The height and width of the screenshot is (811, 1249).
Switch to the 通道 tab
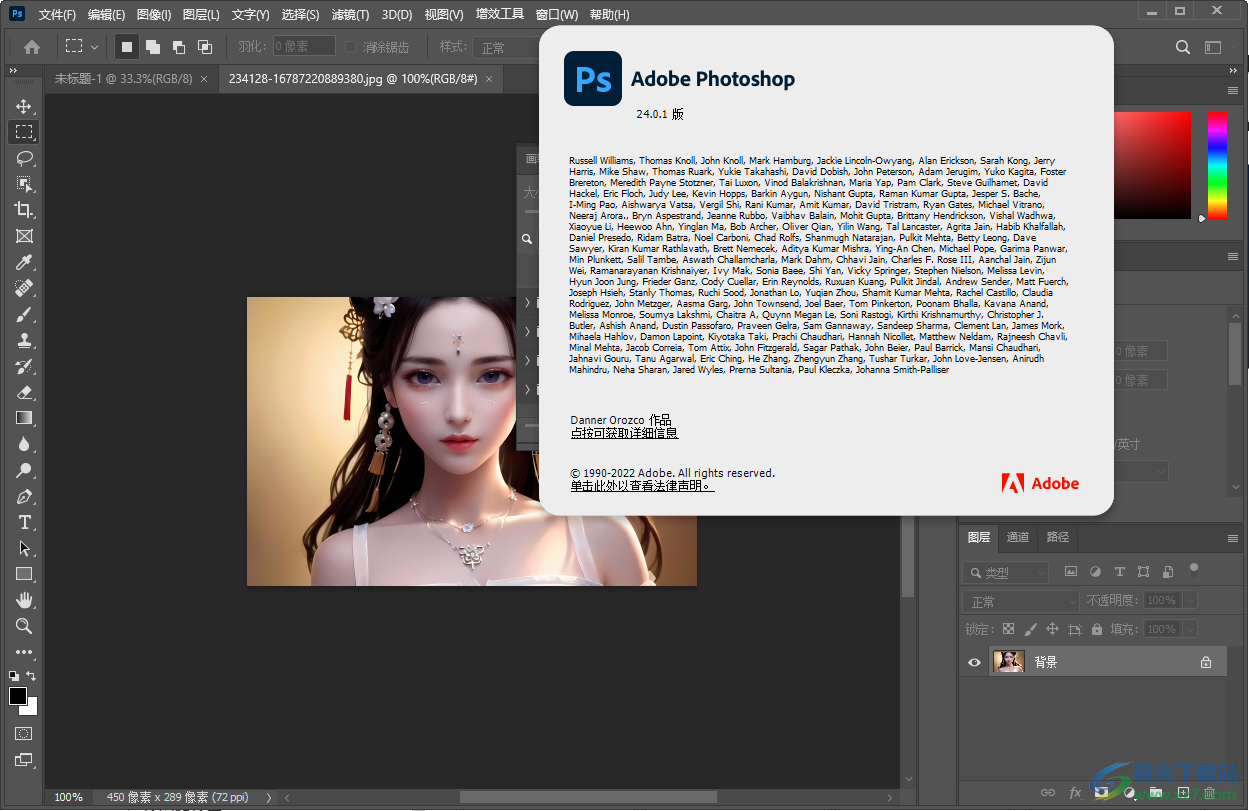1018,537
